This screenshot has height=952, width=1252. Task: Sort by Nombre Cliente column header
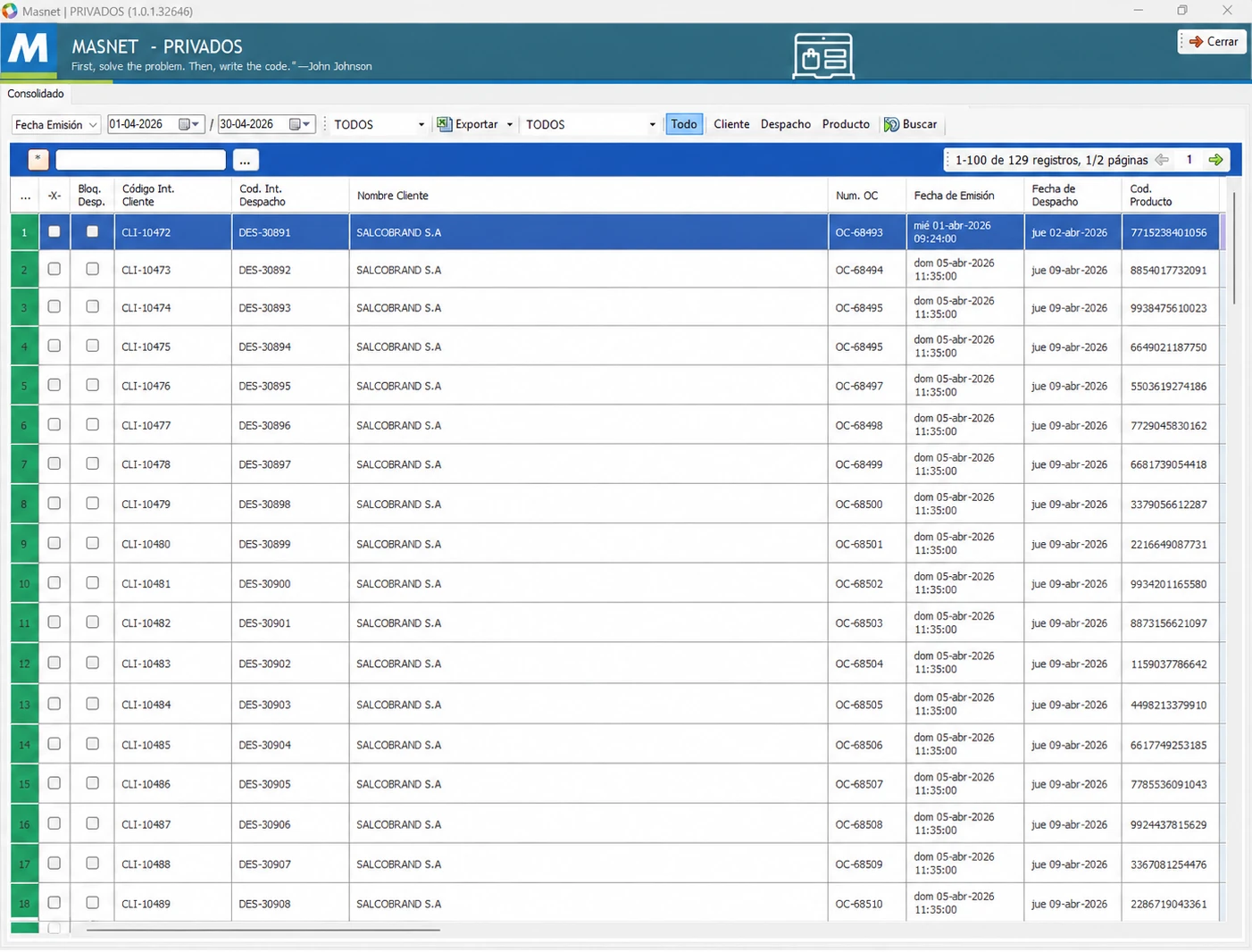[588, 196]
